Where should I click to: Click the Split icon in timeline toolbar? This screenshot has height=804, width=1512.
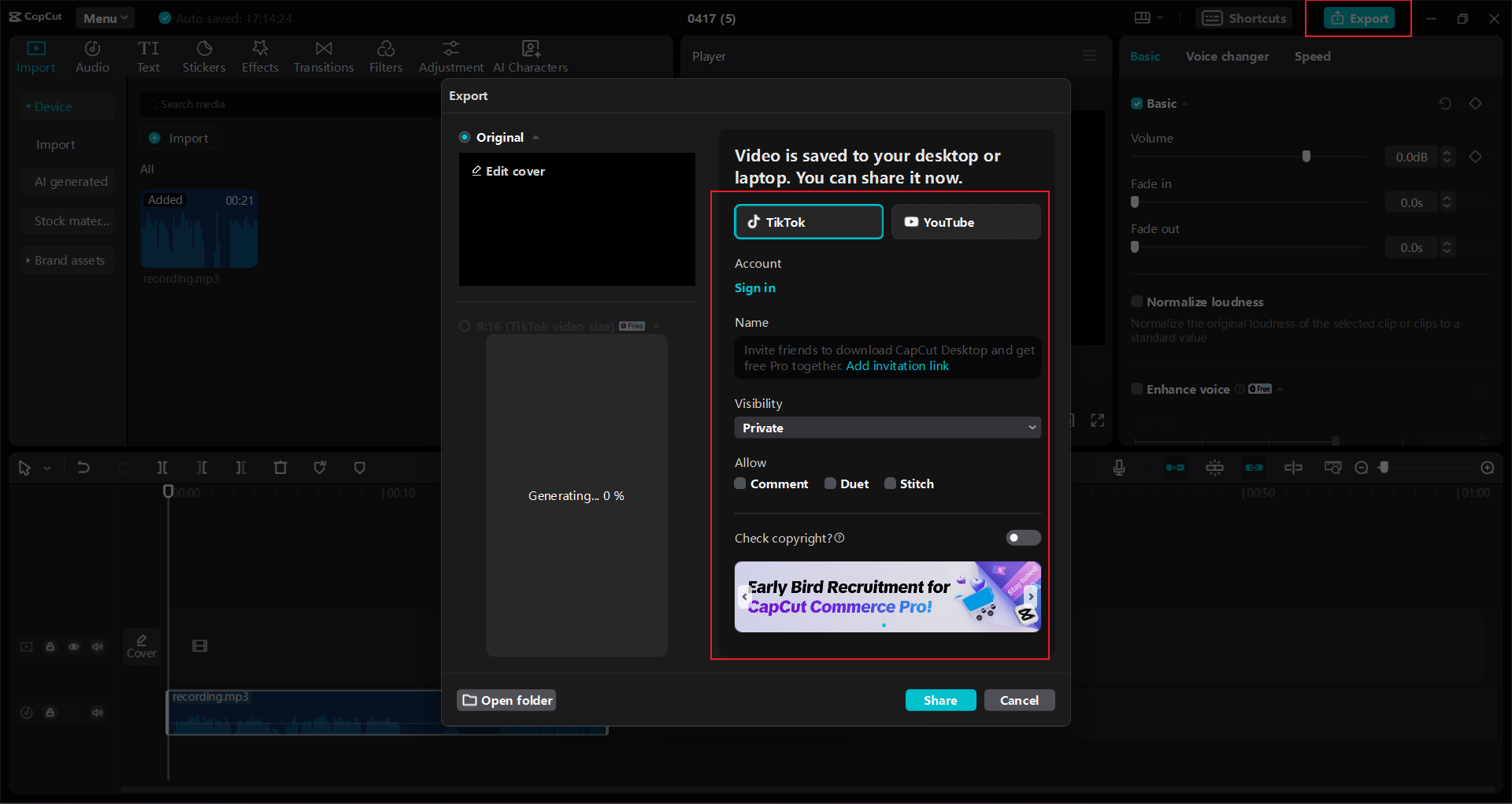pos(162,468)
